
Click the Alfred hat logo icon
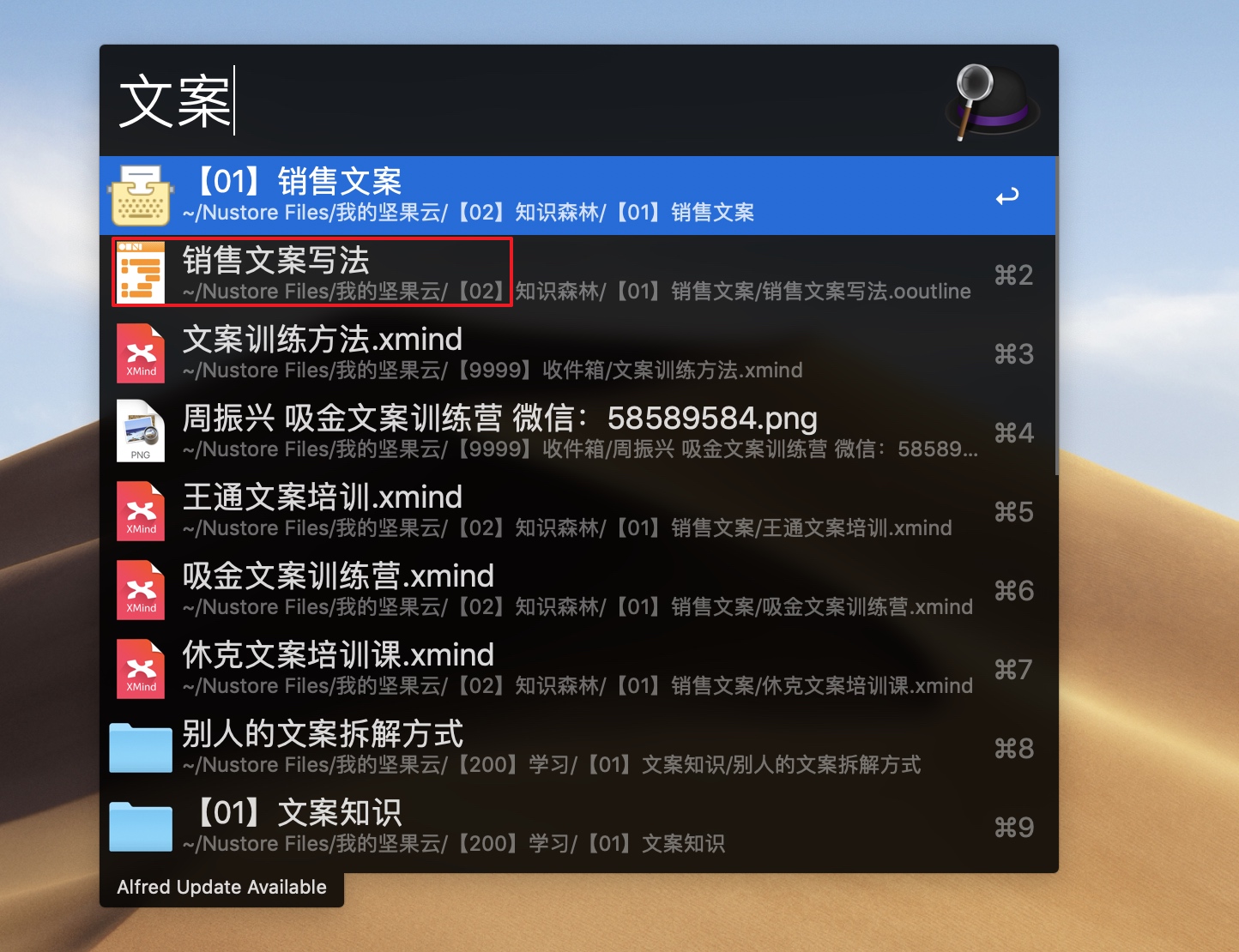[x=993, y=101]
